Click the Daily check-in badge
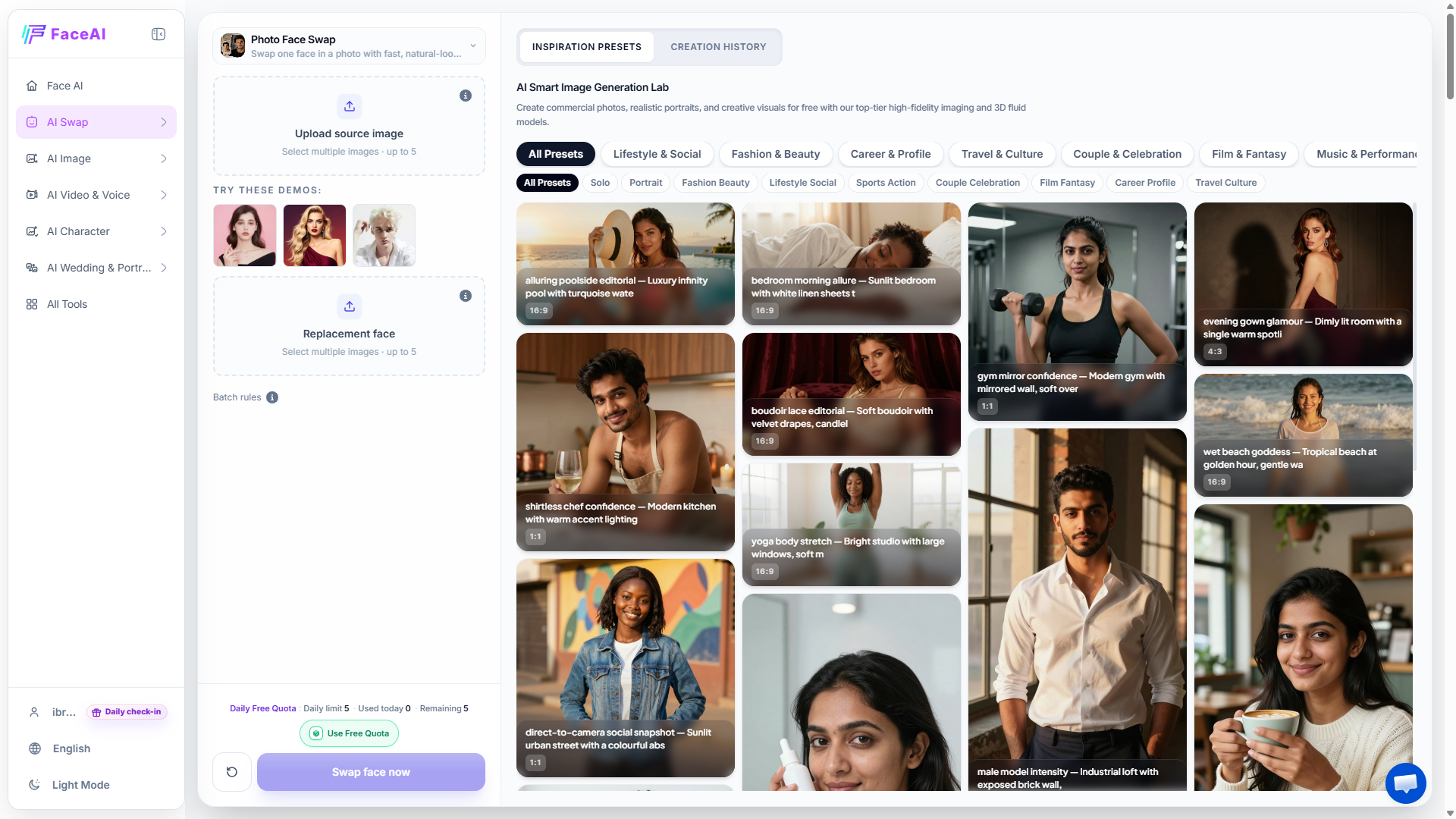Screen dimensions: 1456x819 [x=127, y=712]
